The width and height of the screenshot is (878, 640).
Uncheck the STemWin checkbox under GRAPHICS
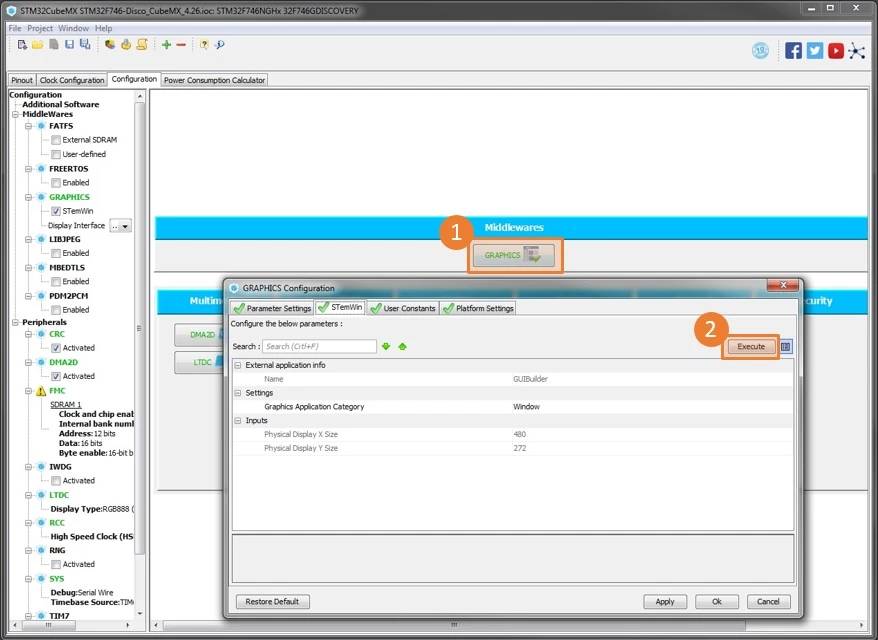pos(56,211)
